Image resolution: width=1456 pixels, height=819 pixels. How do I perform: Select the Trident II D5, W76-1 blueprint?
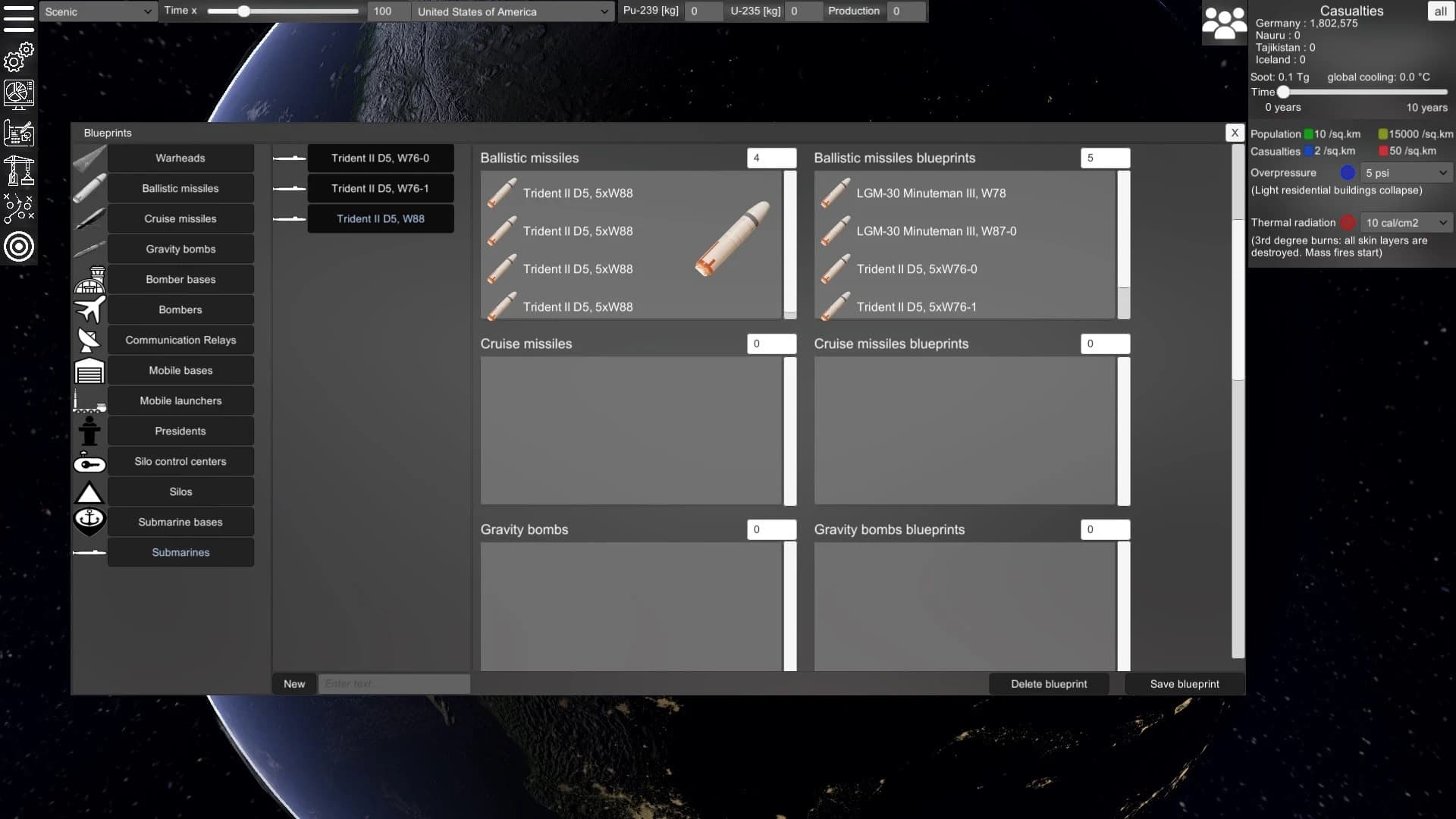point(381,188)
